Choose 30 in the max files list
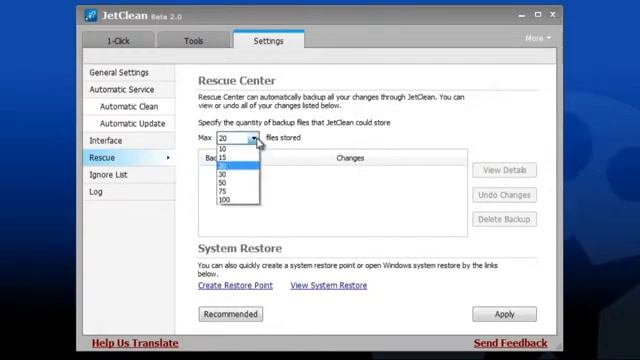 [238, 174]
